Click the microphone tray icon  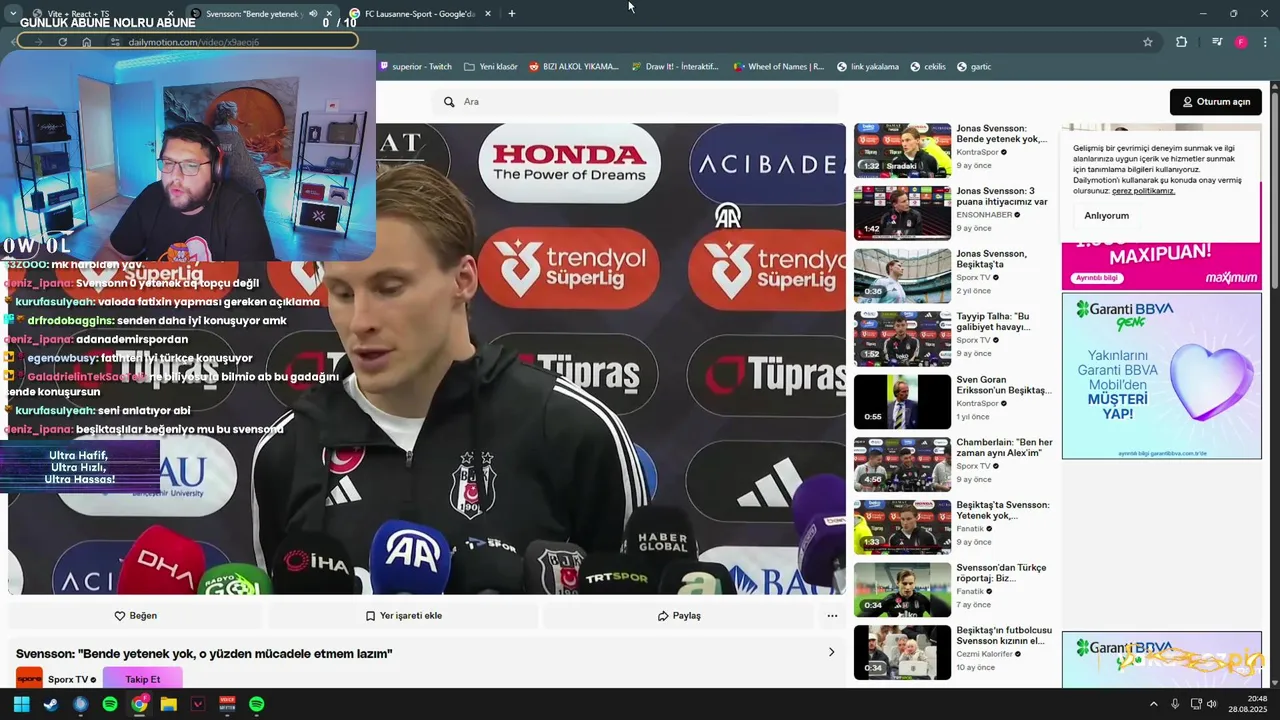[1175, 704]
